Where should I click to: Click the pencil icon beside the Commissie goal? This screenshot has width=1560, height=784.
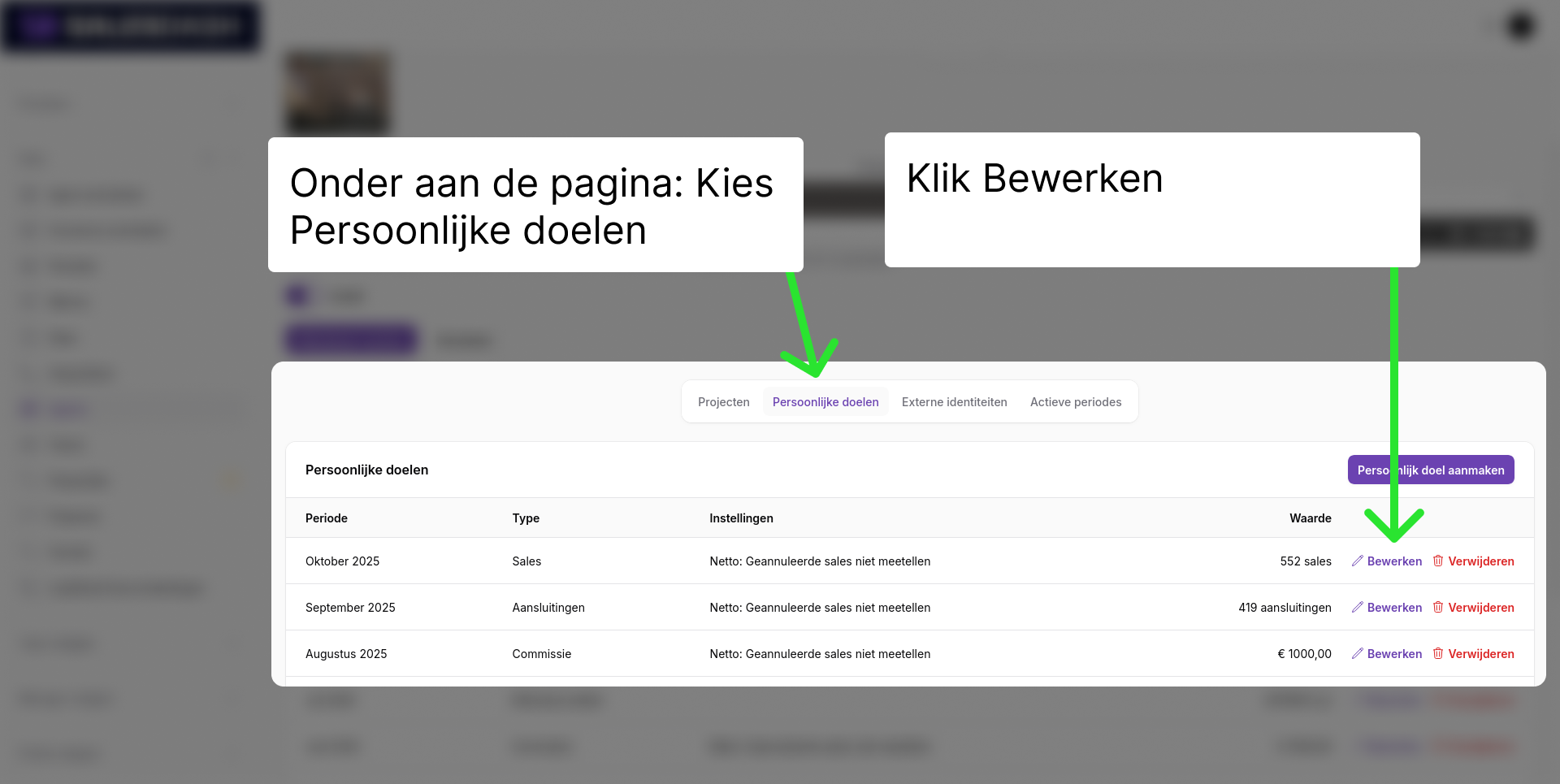click(1357, 654)
